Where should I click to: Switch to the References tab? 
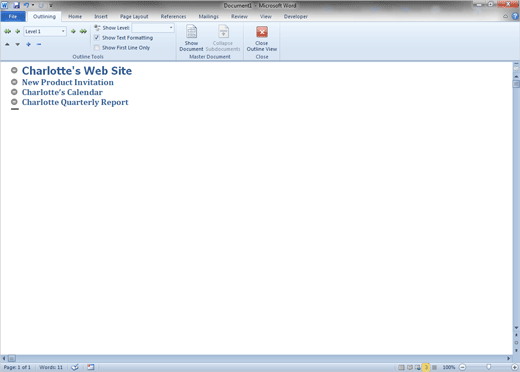[x=173, y=16]
